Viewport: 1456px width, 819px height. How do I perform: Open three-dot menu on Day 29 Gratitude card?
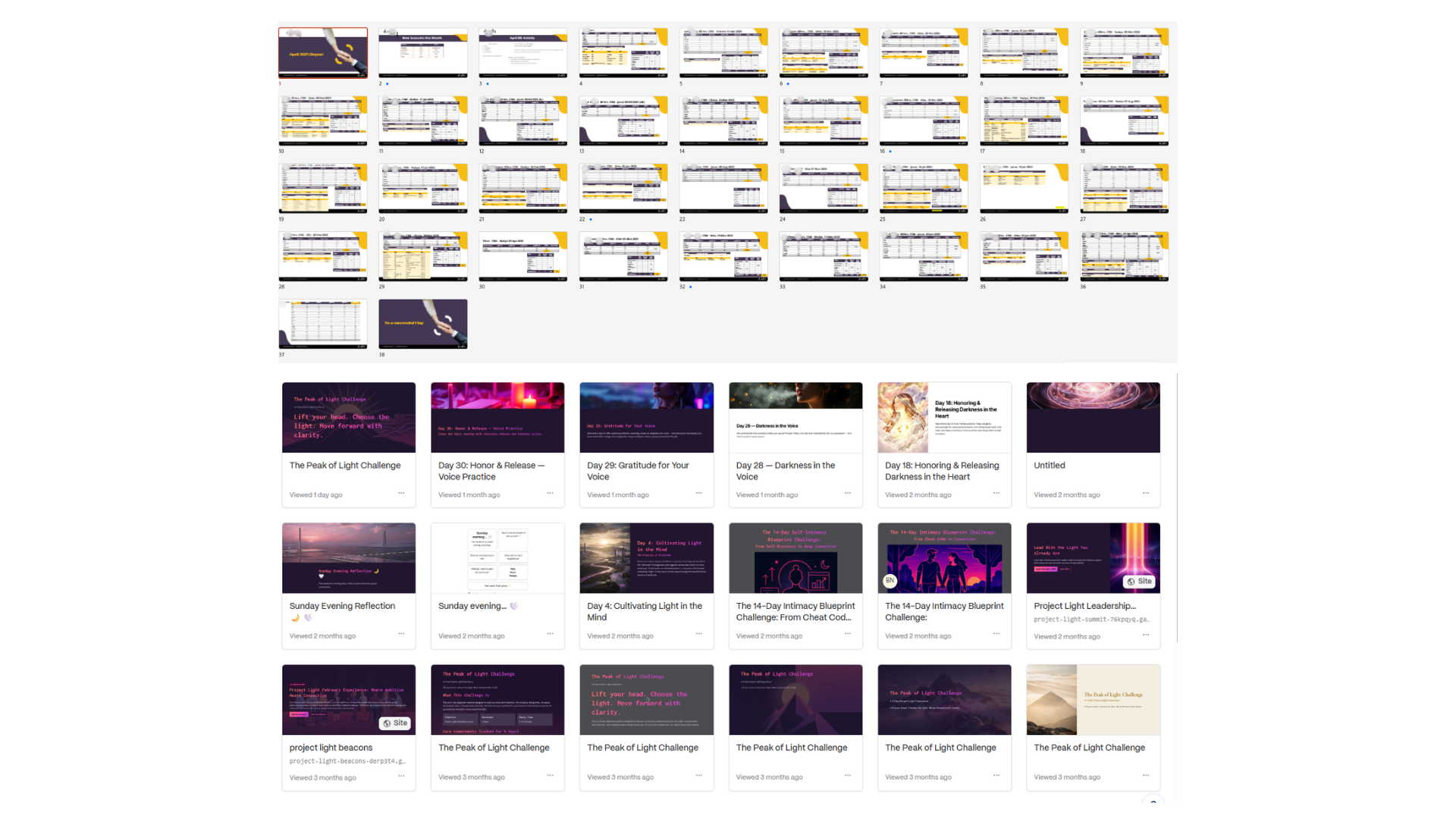pyautogui.click(x=698, y=494)
